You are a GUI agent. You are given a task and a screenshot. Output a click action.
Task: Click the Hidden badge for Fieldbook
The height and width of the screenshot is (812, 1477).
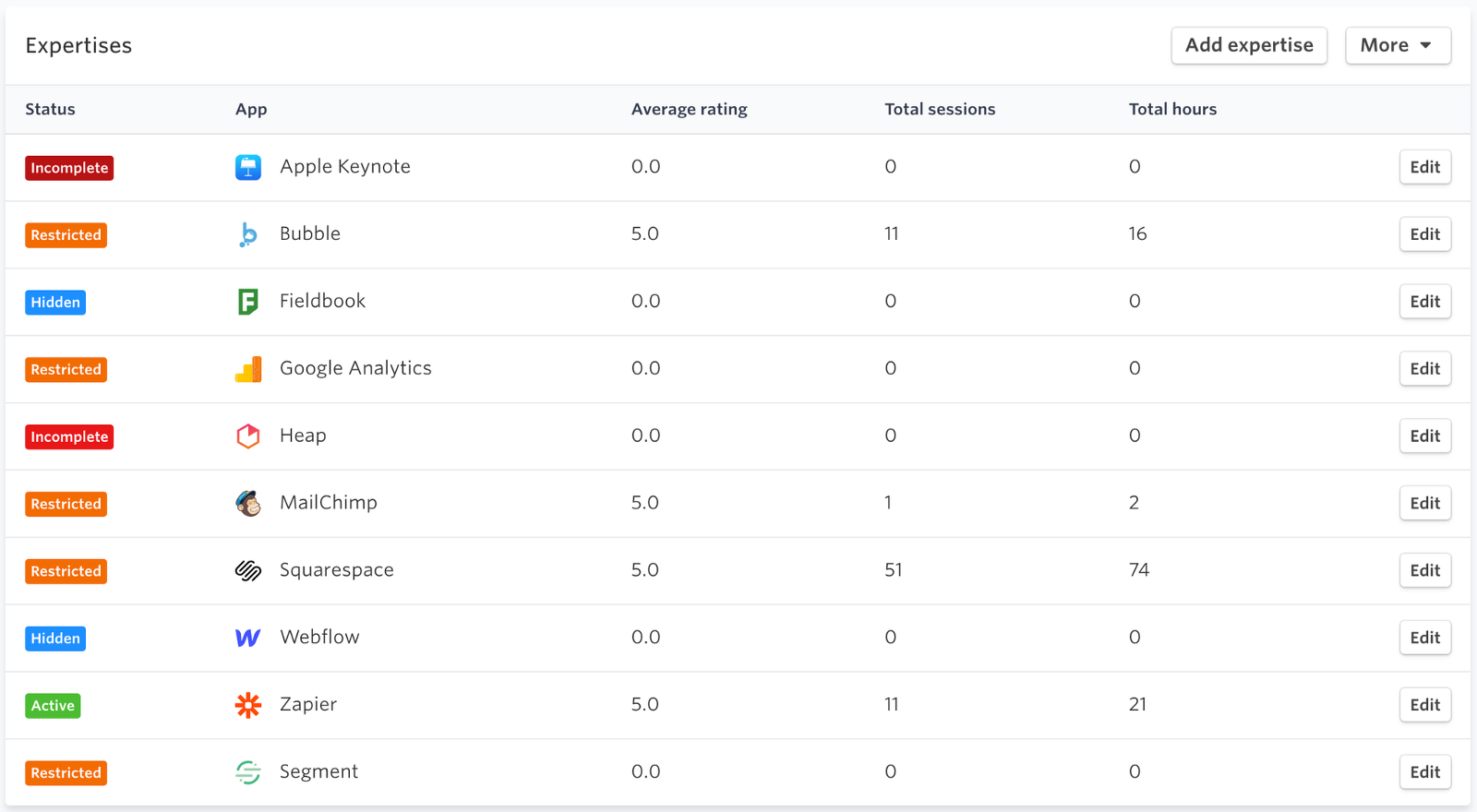click(x=55, y=303)
